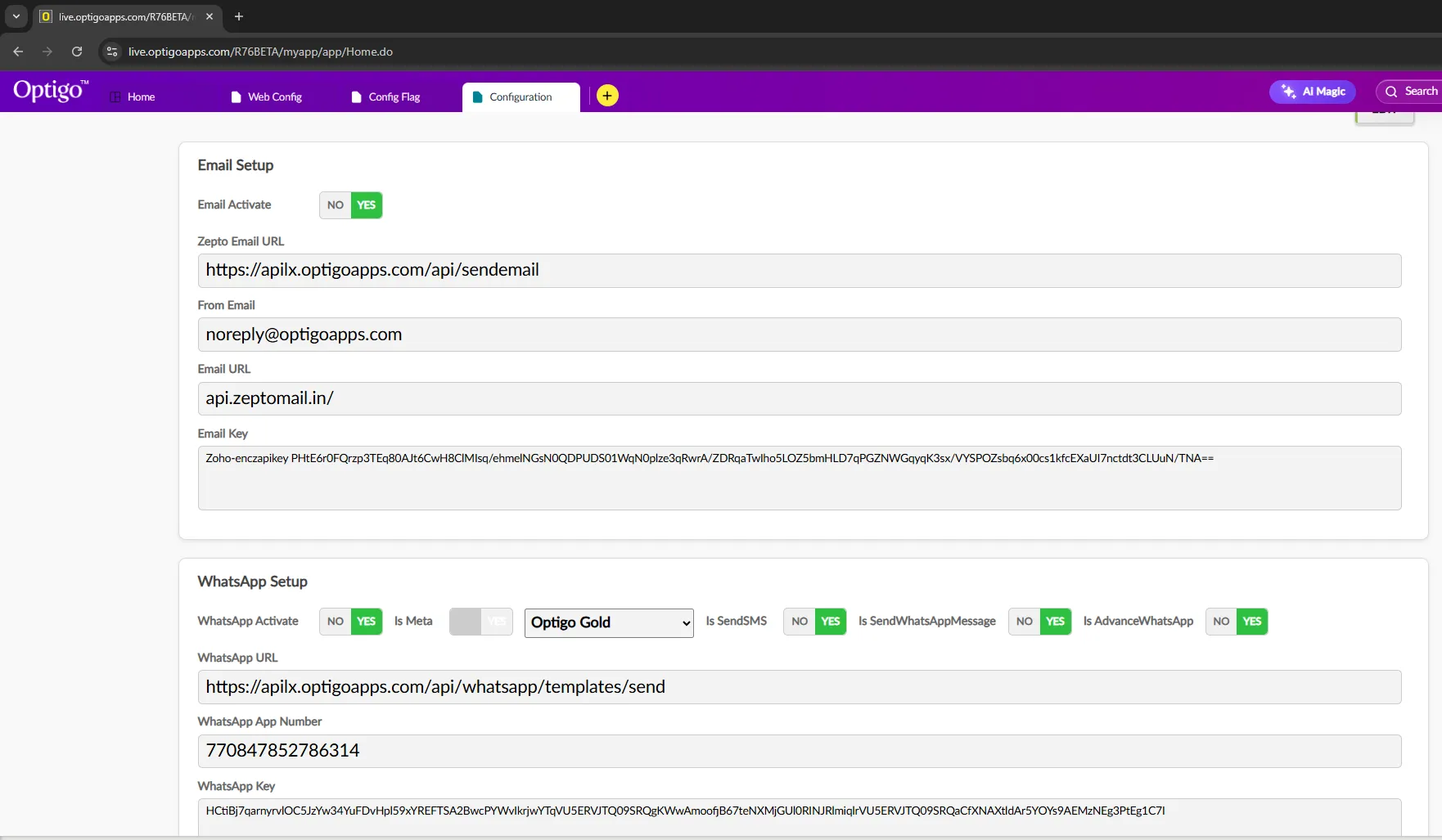Toggle Is AdvanceWhatsApp switch
The width and height of the screenshot is (1442, 840).
[1236, 622]
